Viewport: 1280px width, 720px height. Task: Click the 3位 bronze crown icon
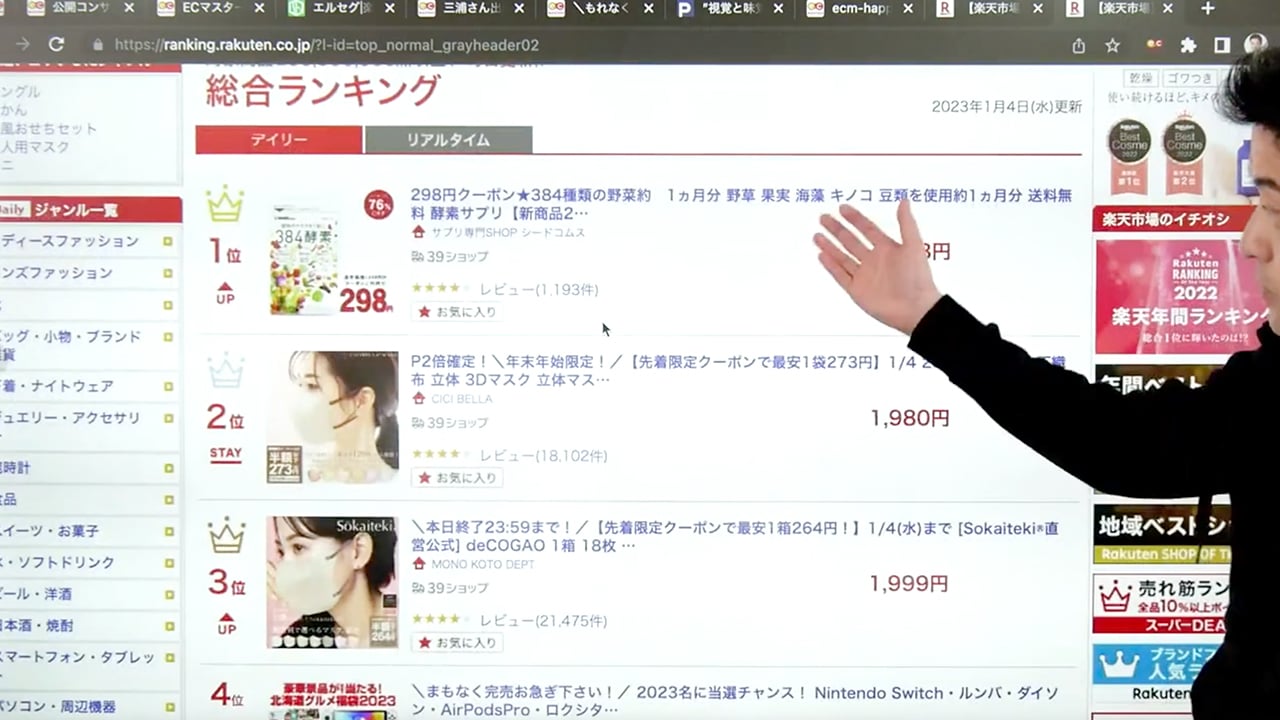point(226,536)
